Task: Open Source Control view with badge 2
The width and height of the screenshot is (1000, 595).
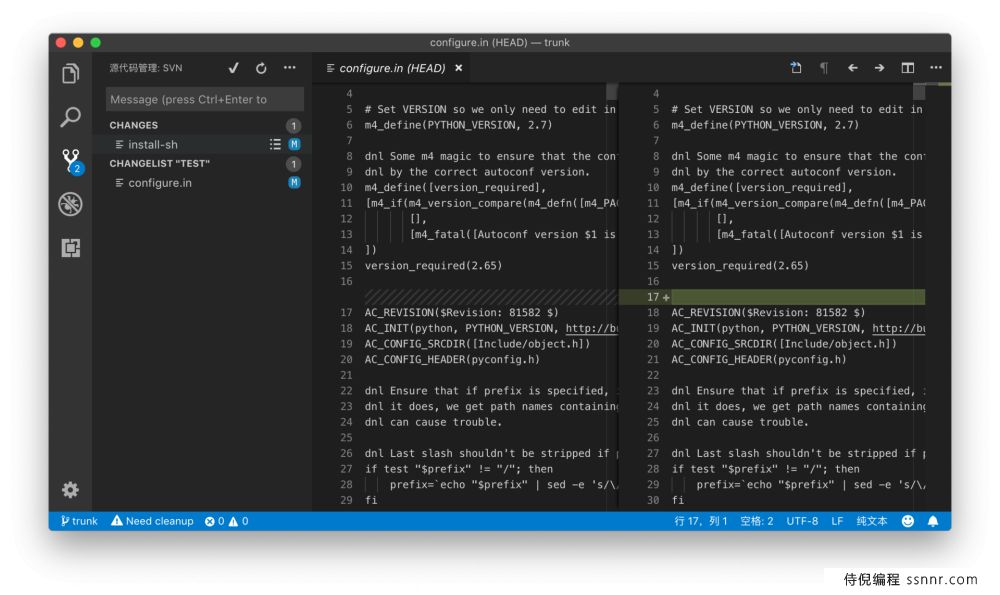Action: (x=71, y=161)
